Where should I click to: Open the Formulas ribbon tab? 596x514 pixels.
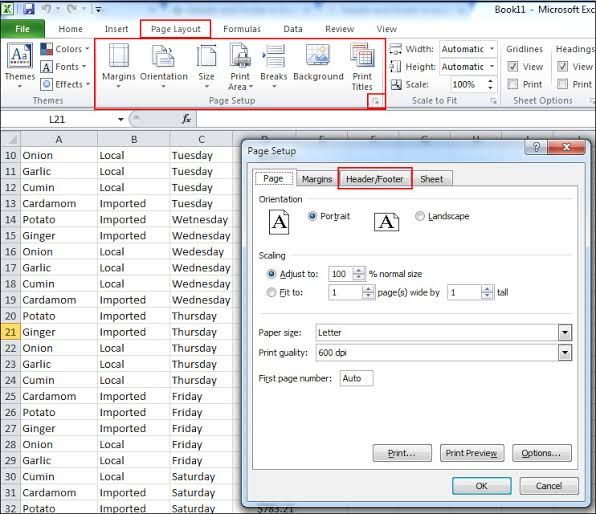click(242, 29)
